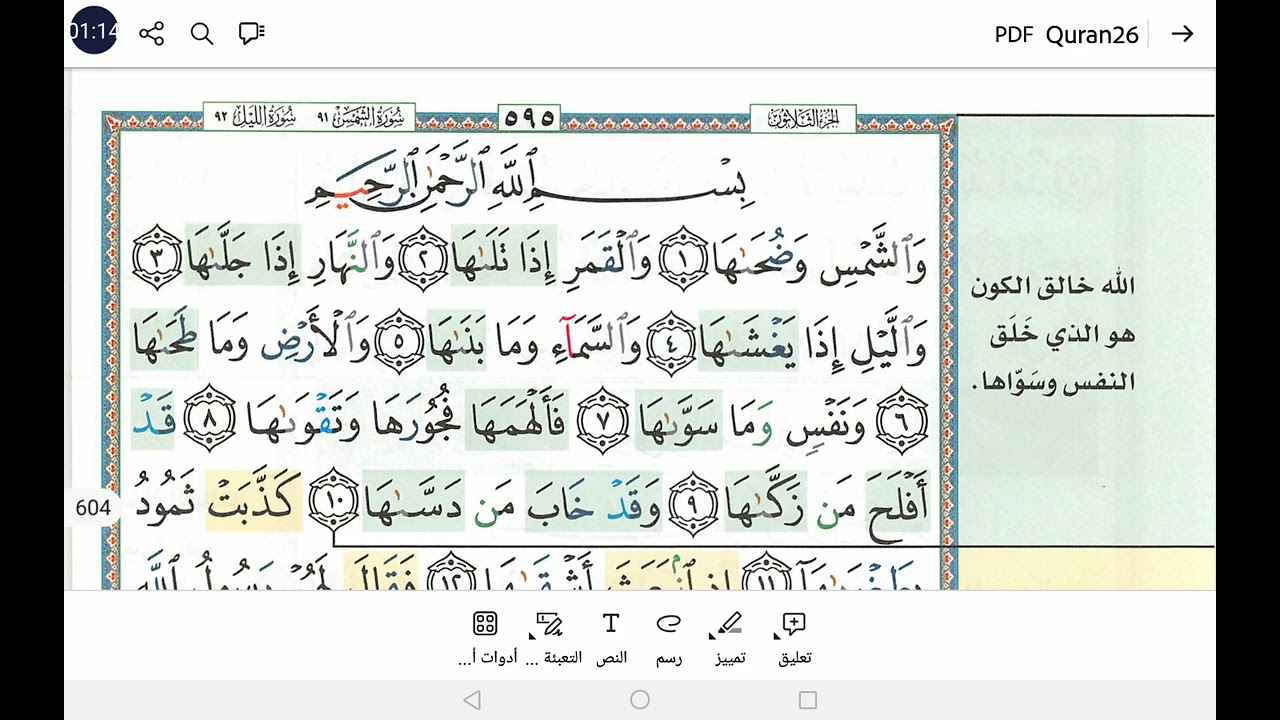Click the verse marker ٣

(158, 257)
